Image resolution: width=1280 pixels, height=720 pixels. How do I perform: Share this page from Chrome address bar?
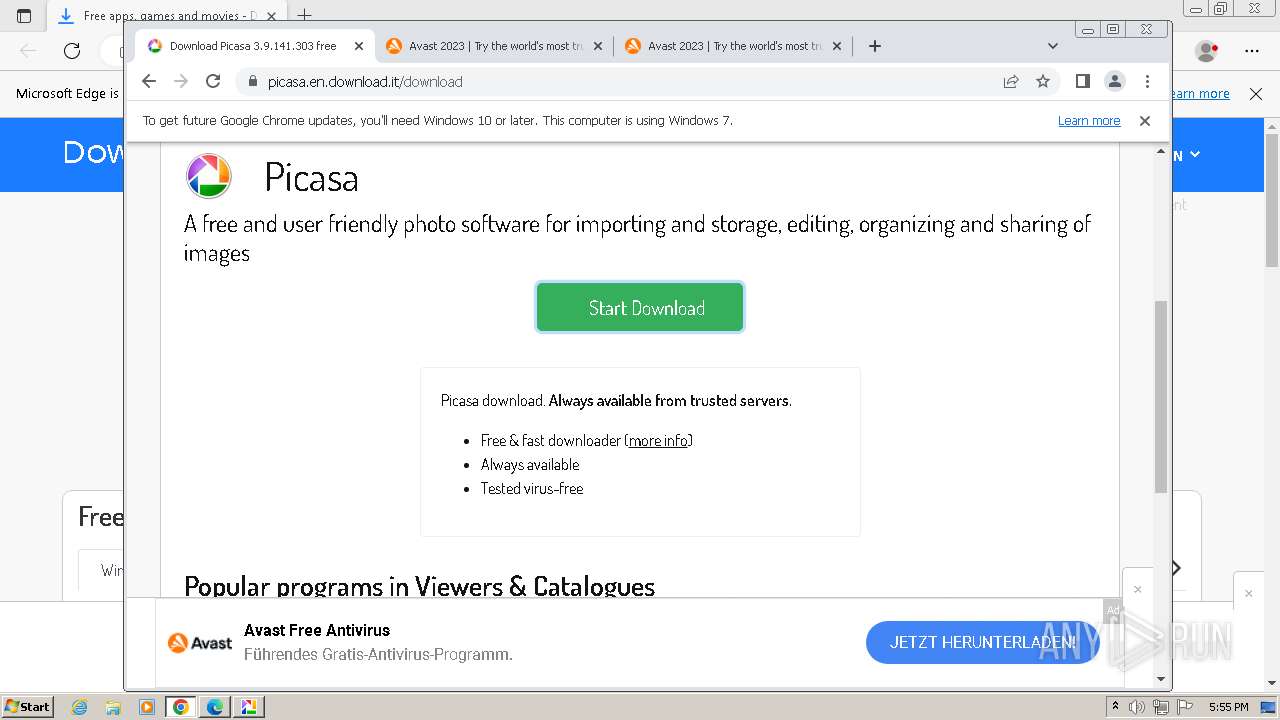click(x=1011, y=81)
